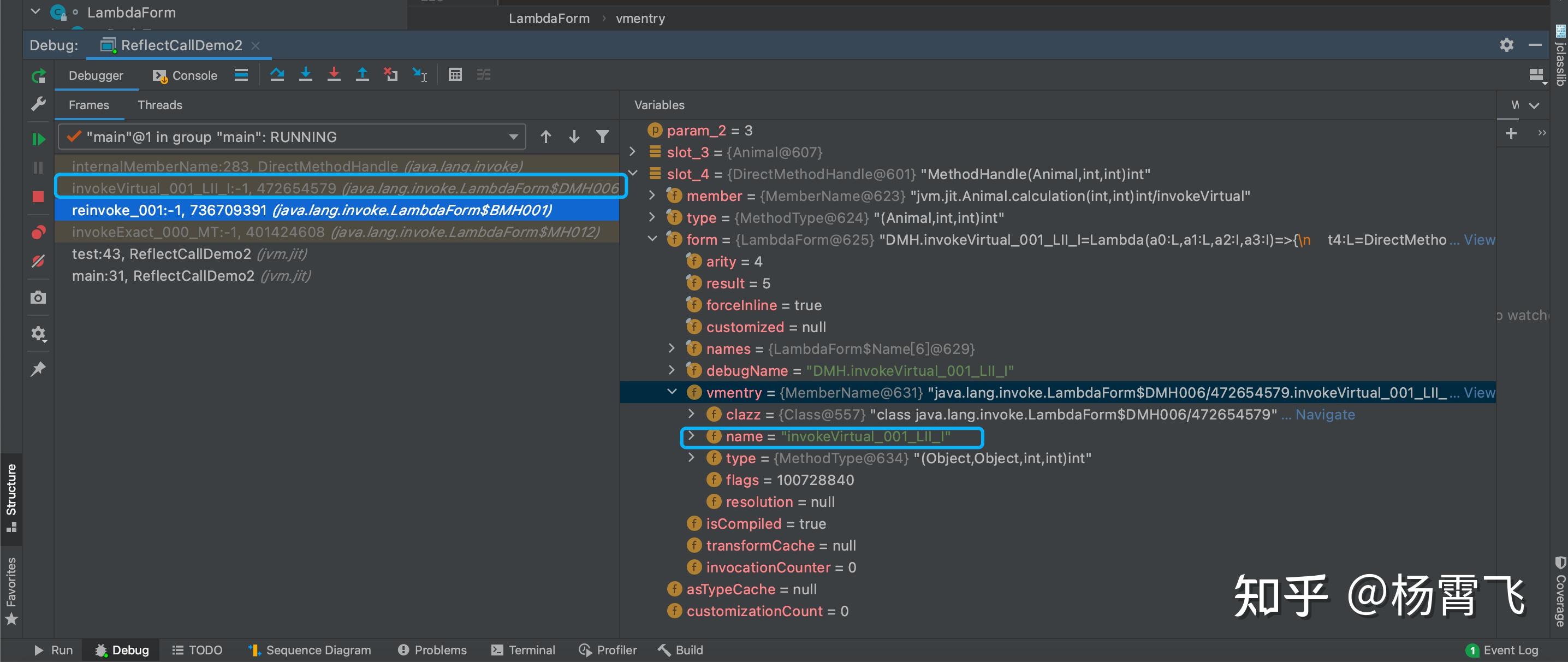Collapse the vmentry variable node

tap(672, 392)
